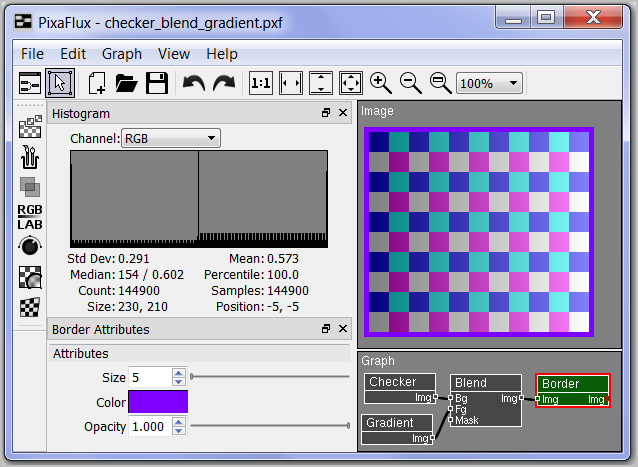Click the purple Color swatch
Image resolution: width=638 pixels, height=467 pixels.
click(x=158, y=402)
